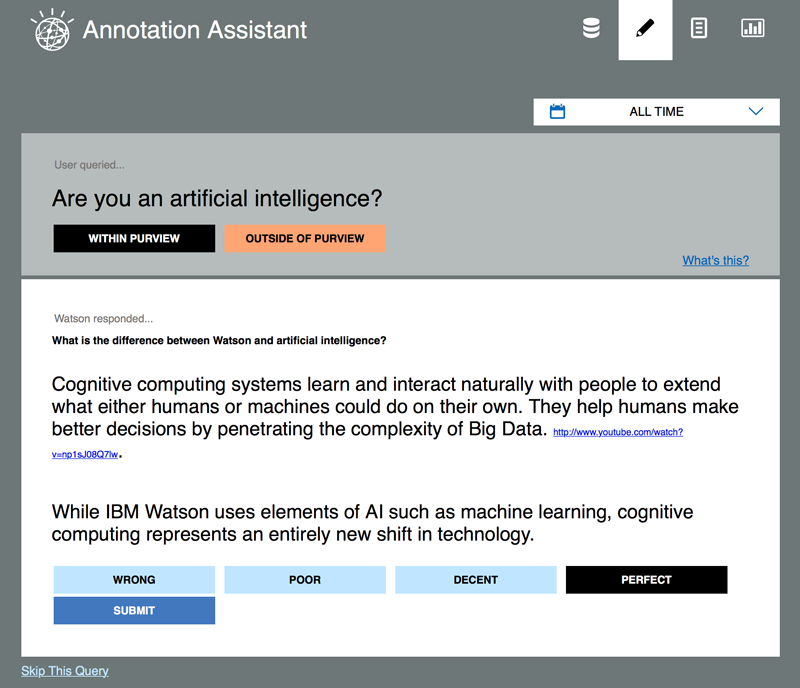The image size is (800, 688).
Task: Expand the time filter chevron arrow
Action: click(756, 112)
